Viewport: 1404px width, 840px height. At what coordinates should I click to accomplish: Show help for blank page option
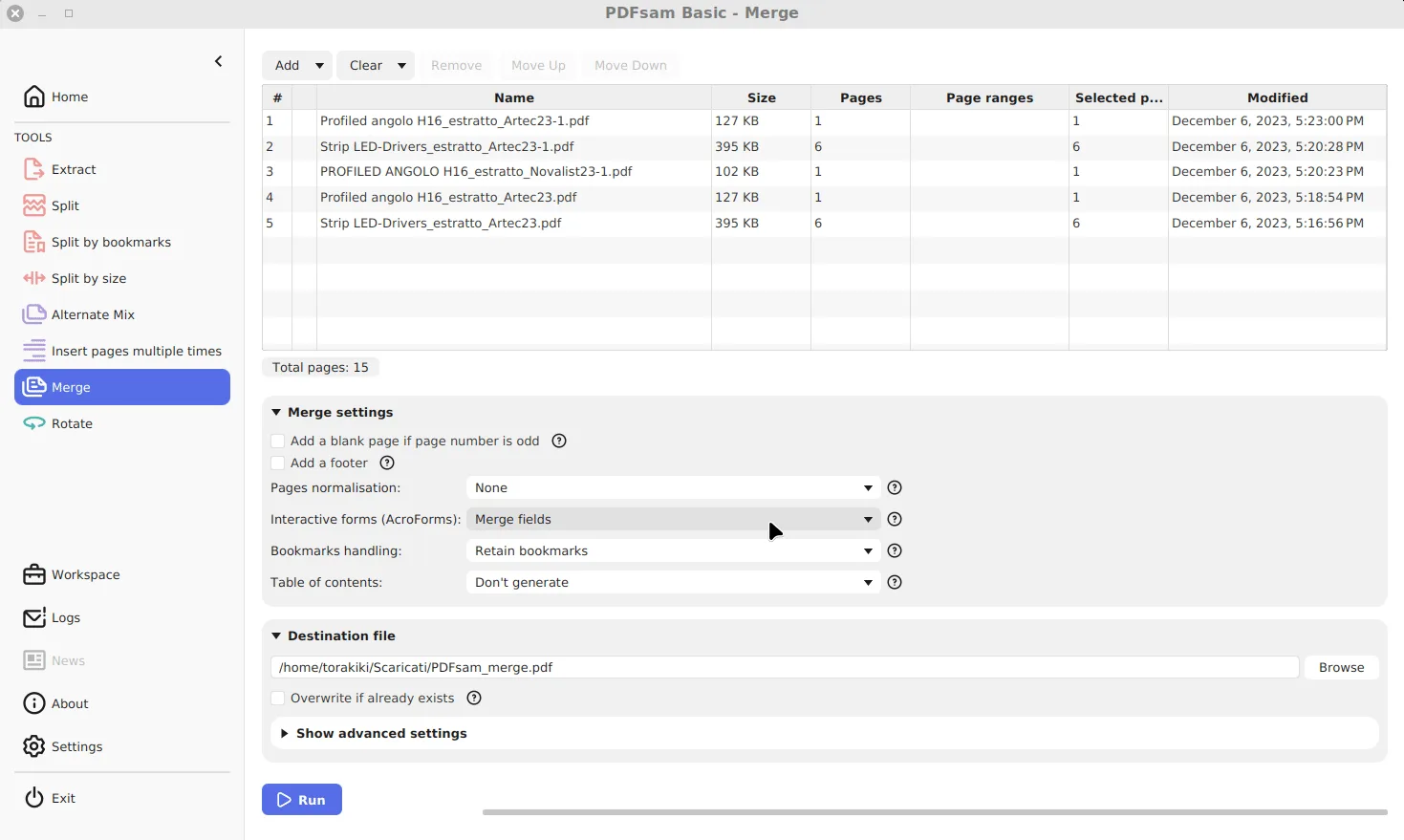click(559, 441)
